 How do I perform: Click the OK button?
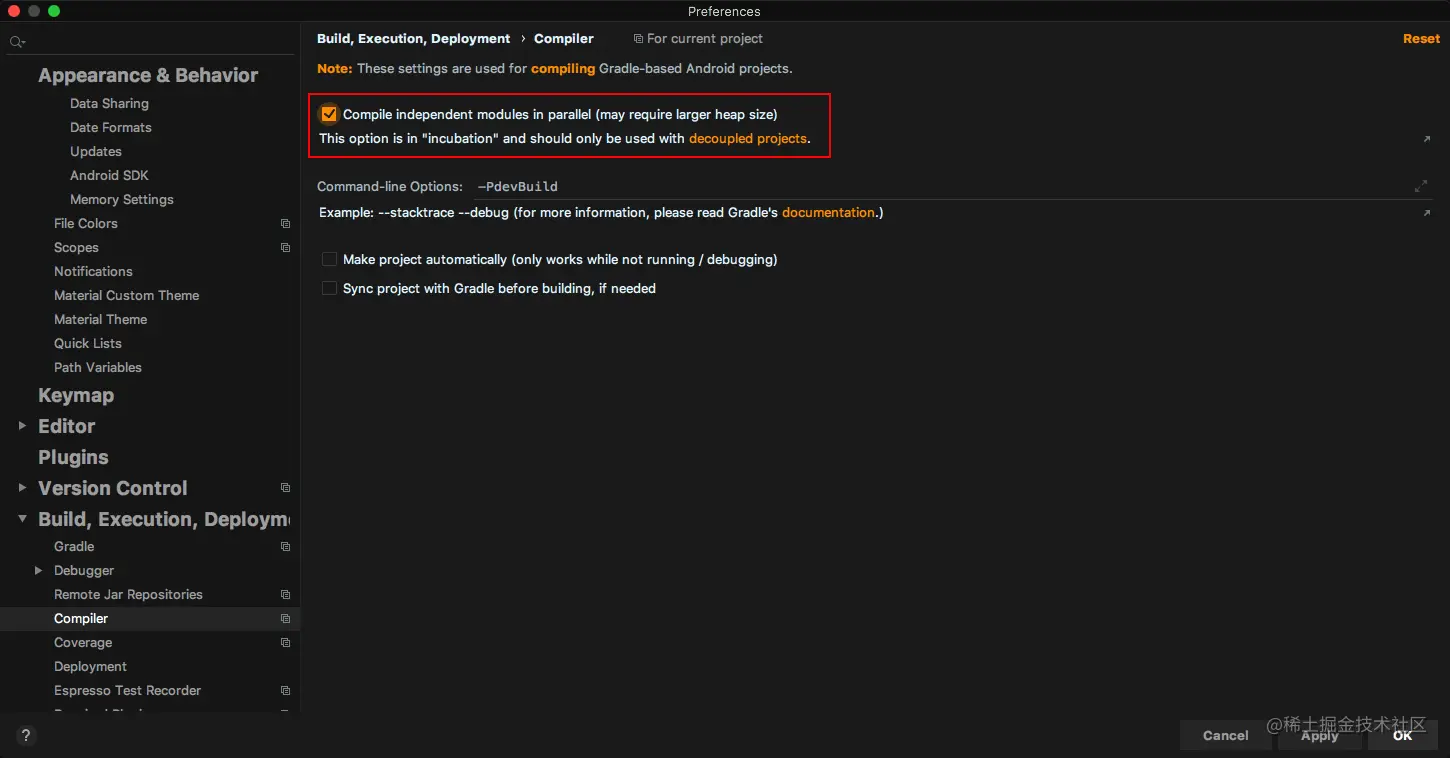click(x=1403, y=736)
